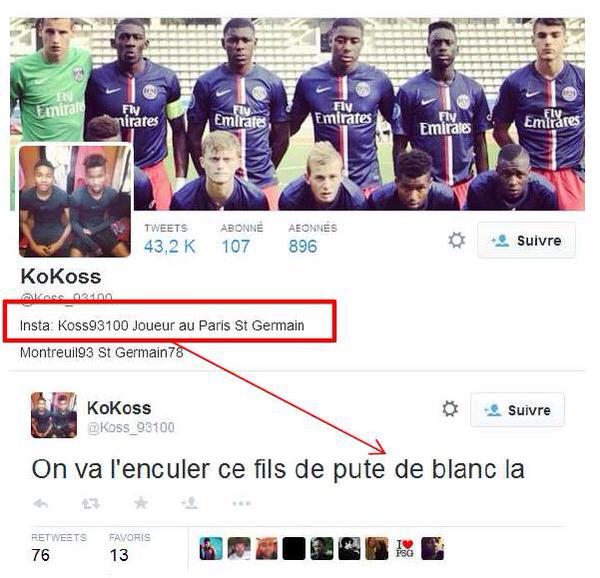
Task: Open the gear icon beside the tweet's Suivre
Action: click(450, 409)
